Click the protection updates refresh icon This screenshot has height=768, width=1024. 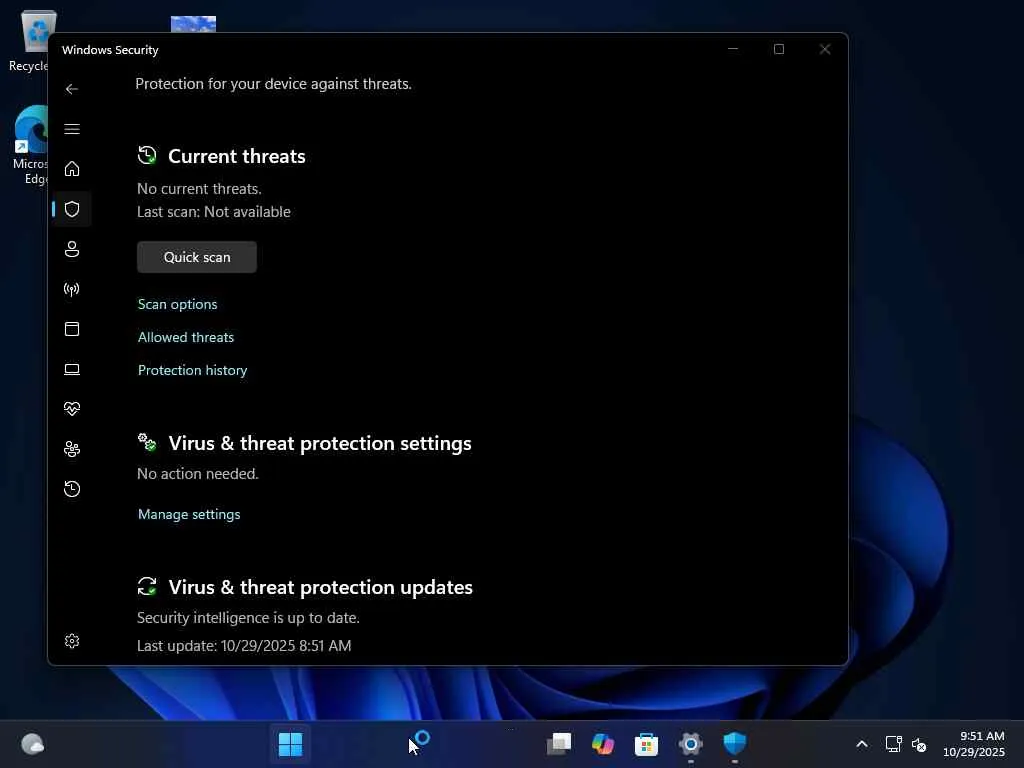(x=147, y=586)
